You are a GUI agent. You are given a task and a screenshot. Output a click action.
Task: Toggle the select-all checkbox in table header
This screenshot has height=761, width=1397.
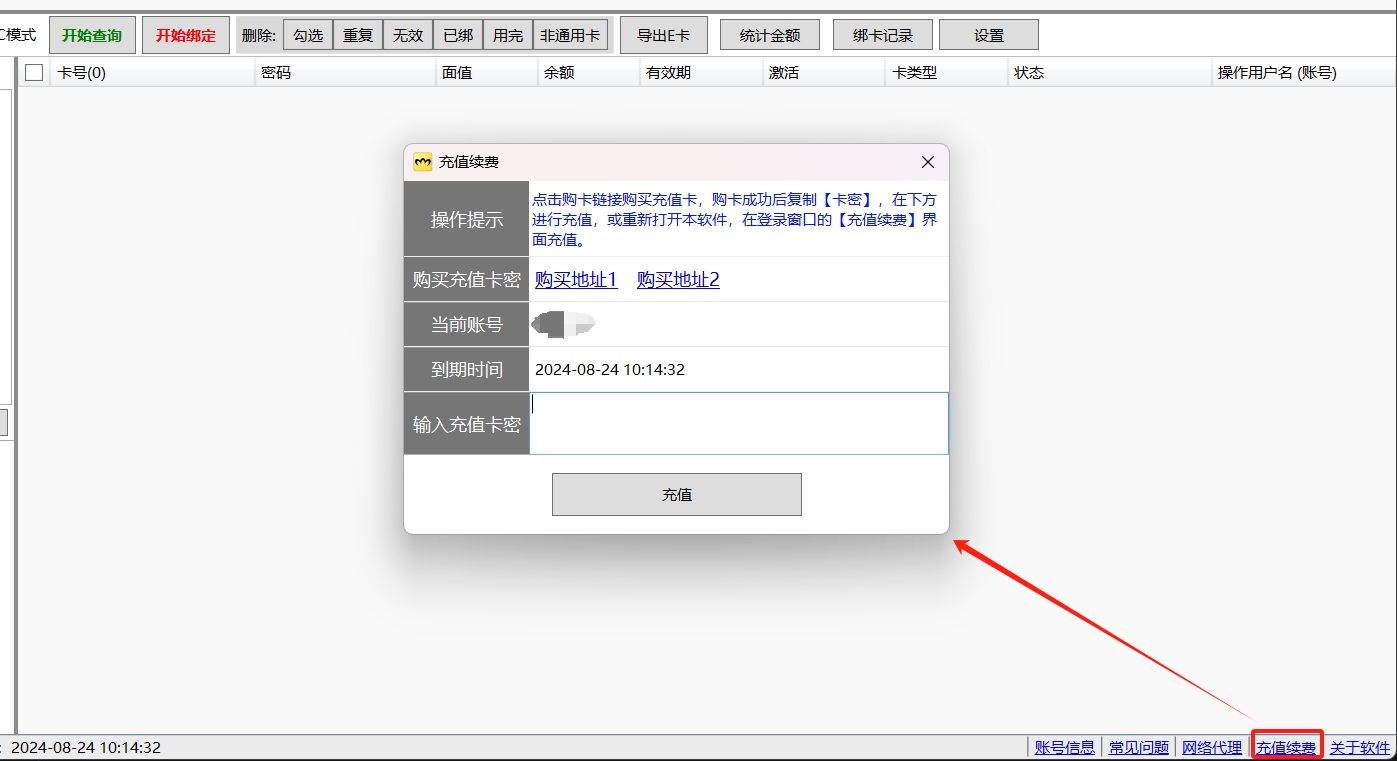[33, 72]
